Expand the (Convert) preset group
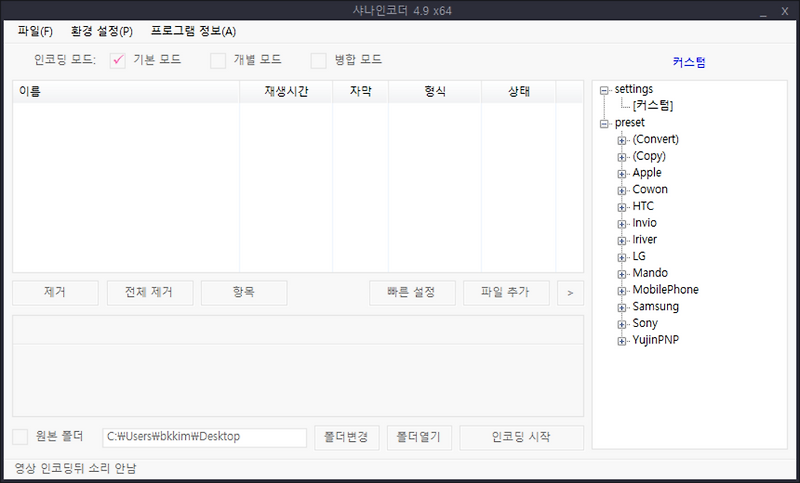This screenshot has width=800, height=483. [x=621, y=140]
